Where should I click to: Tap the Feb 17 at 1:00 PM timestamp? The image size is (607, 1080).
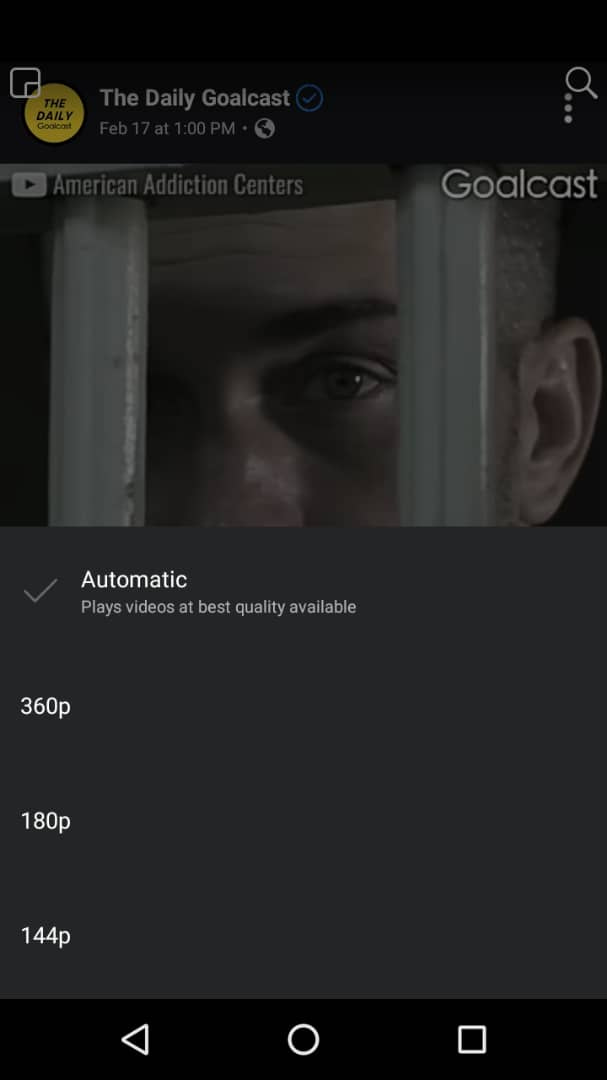tap(167, 128)
